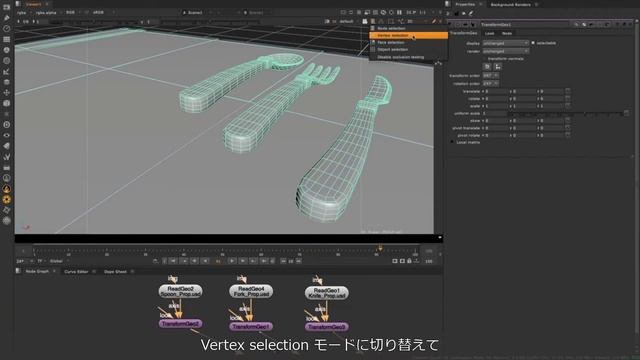Select the TransformGeo2 node

coord(180,324)
